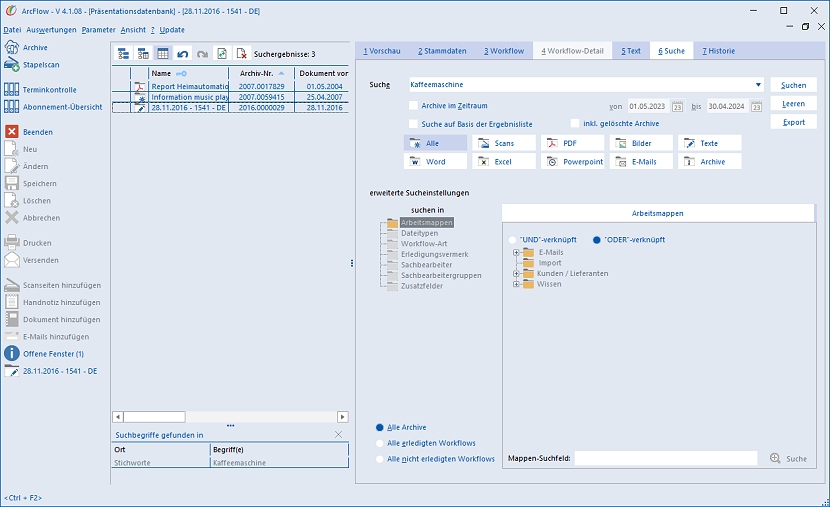Image resolution: width=830 pixels, height=507 pixels.
Task: Click the blue undo arrow in results toolbar
Action: [183, 53]
